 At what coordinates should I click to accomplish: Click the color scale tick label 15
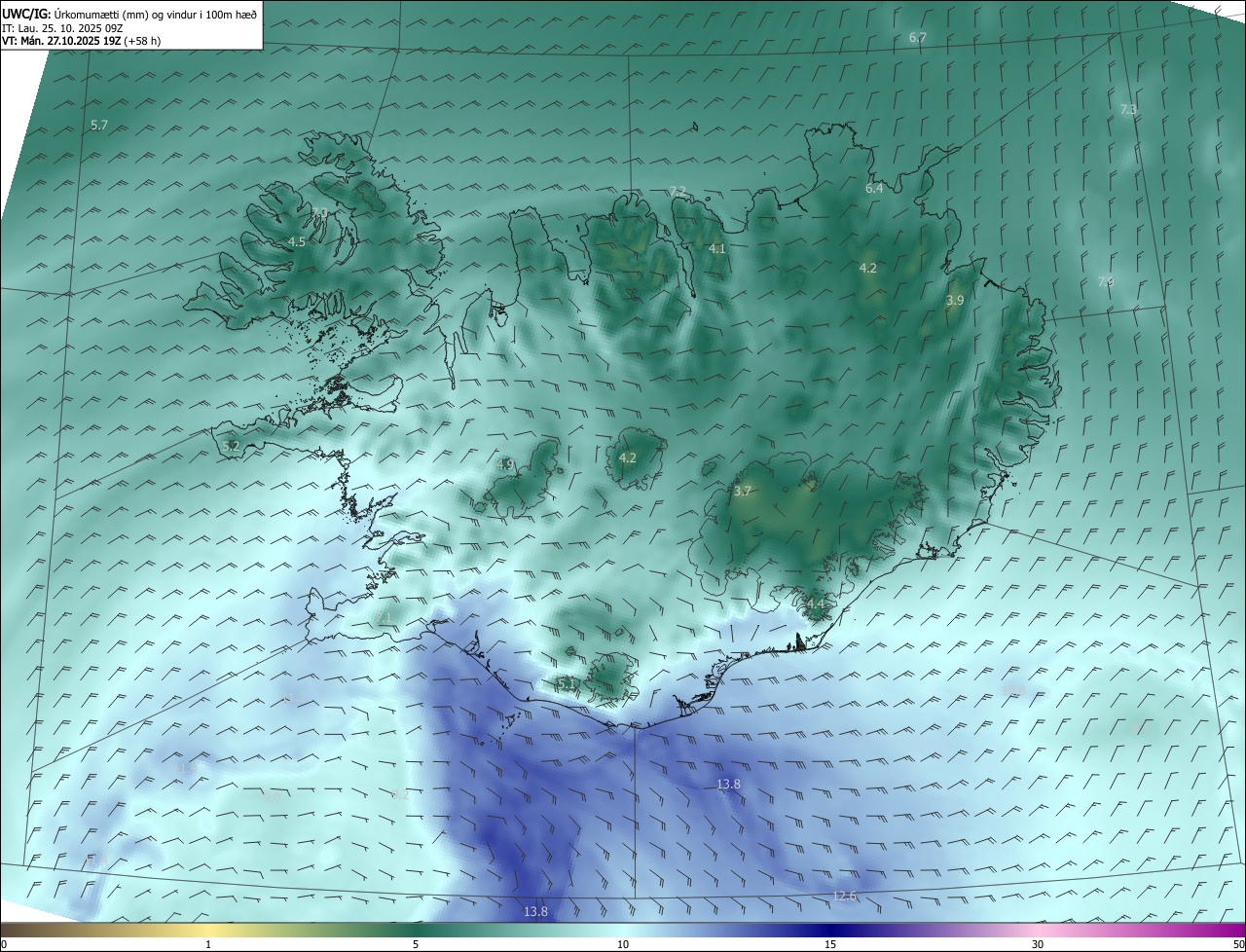click(830, 944)
